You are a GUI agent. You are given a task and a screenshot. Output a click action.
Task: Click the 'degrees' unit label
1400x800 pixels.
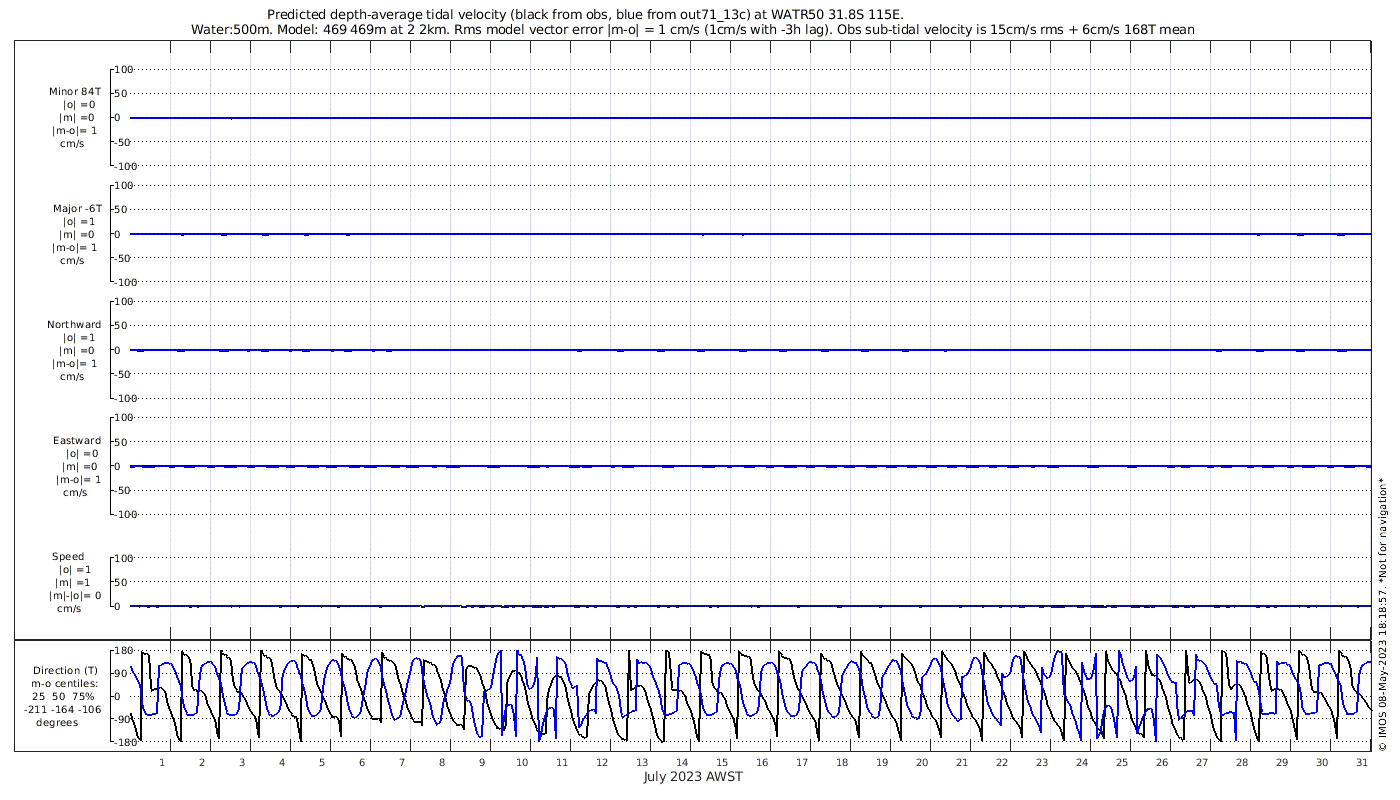(57, 723)
